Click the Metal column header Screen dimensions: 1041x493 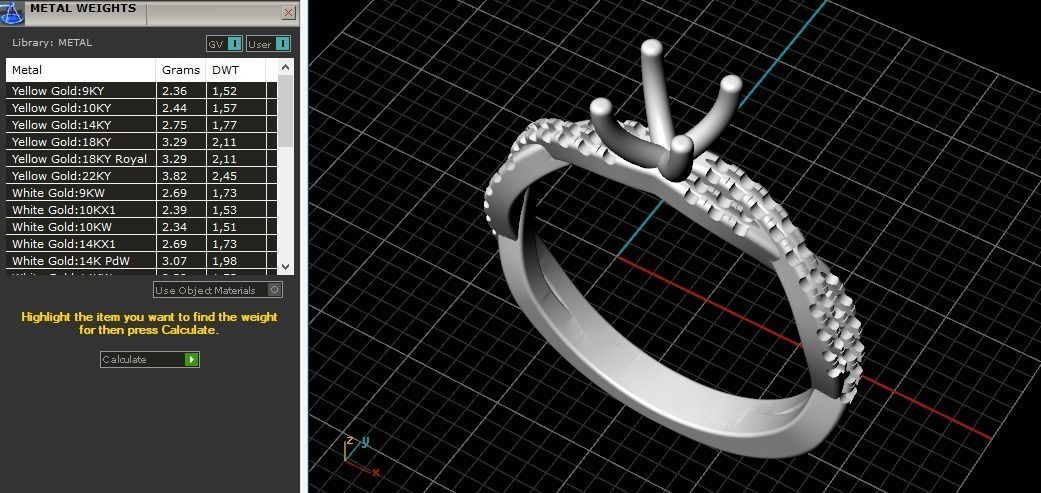[x=81, y=70]
